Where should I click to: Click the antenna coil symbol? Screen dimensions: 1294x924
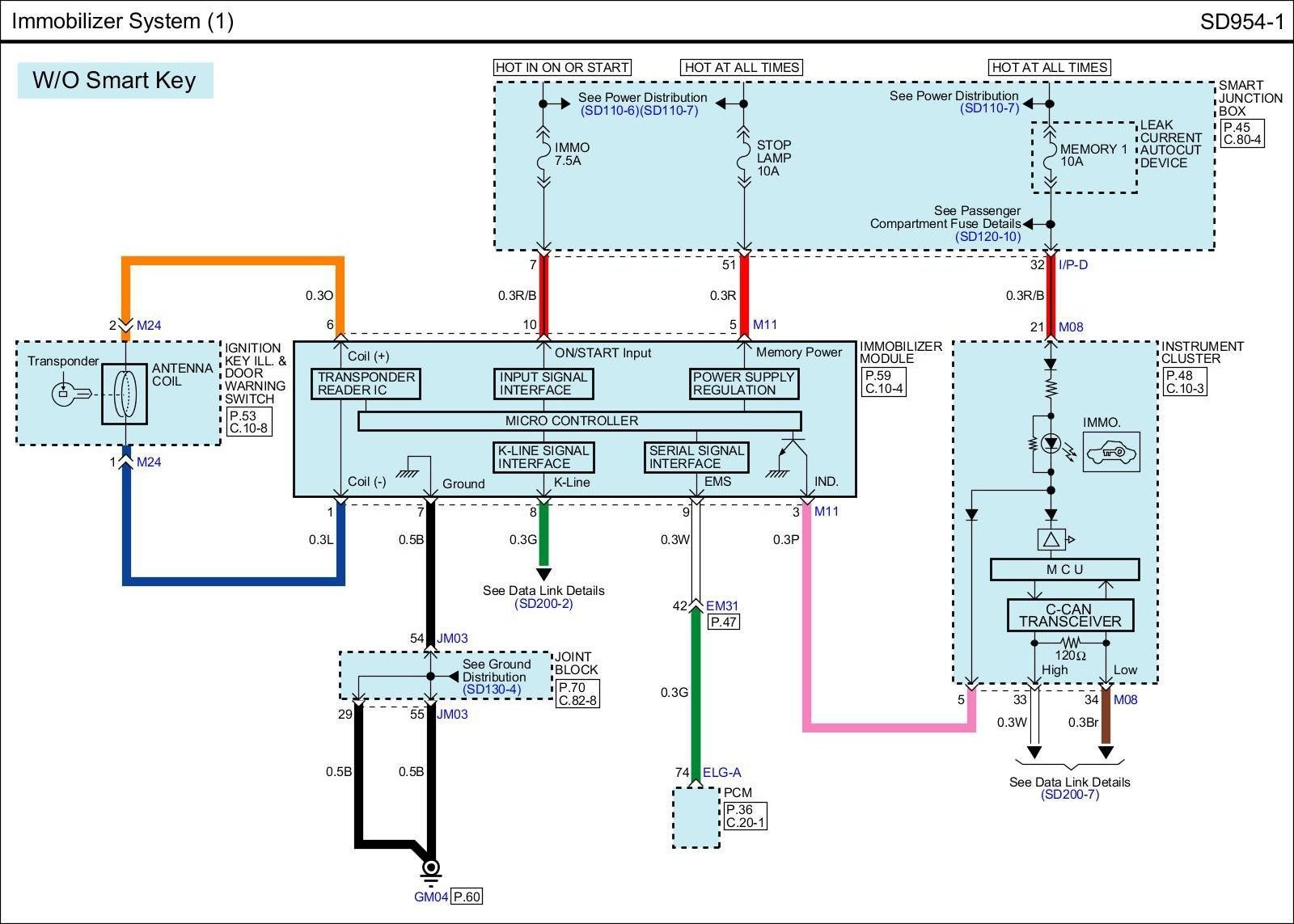pos(125,394)
